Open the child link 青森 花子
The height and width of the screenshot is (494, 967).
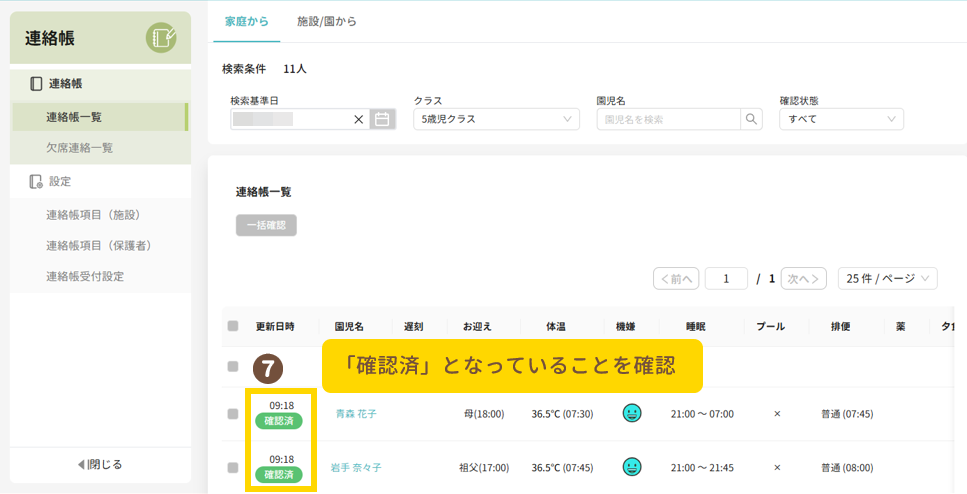coord(356,413)
